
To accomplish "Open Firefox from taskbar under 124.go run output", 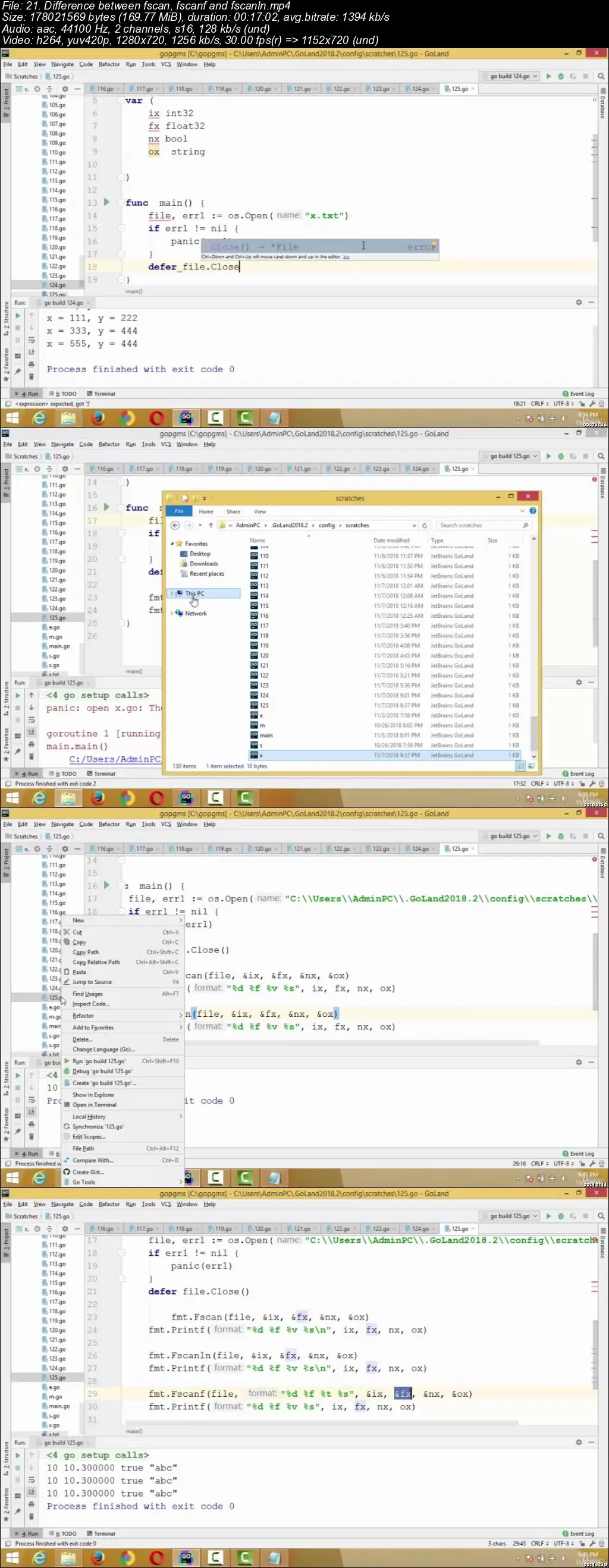I will click(98, 417).
